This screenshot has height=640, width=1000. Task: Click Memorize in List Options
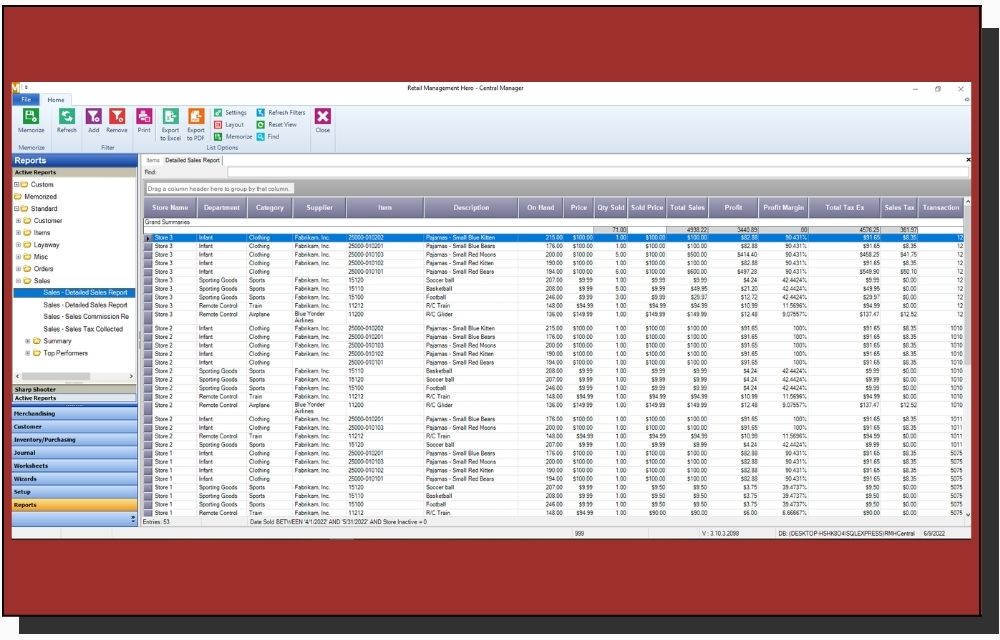pos(233,136)
